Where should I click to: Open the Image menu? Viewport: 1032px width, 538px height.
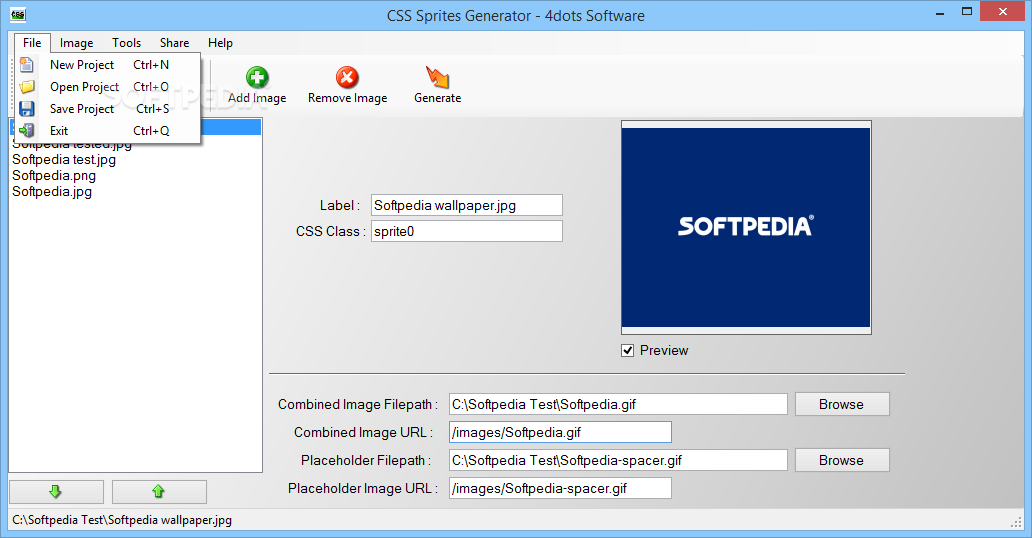pos(76,43)
